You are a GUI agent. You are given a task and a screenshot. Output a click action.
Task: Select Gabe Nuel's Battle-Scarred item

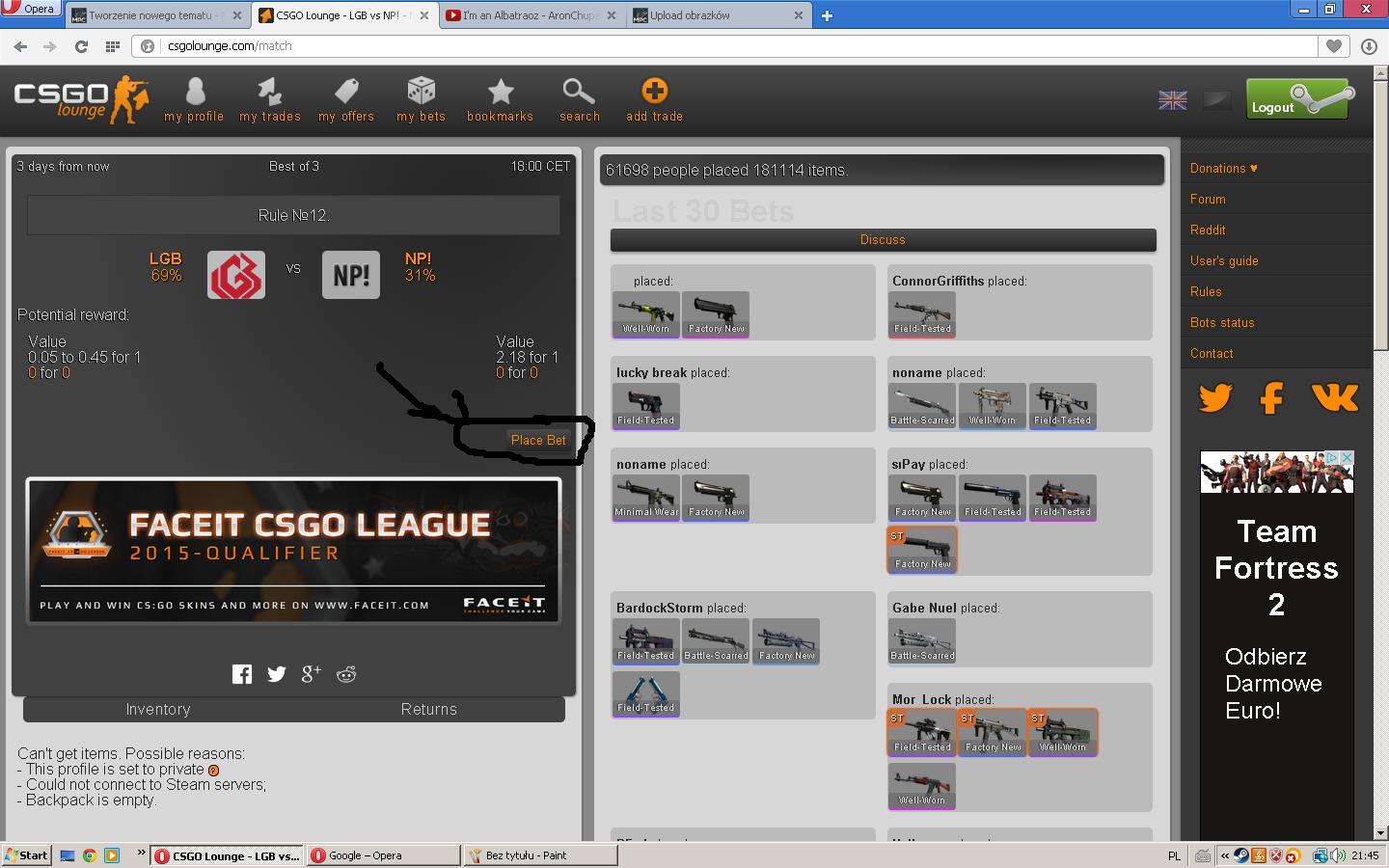pyautogui.click(x=922, y=641)
